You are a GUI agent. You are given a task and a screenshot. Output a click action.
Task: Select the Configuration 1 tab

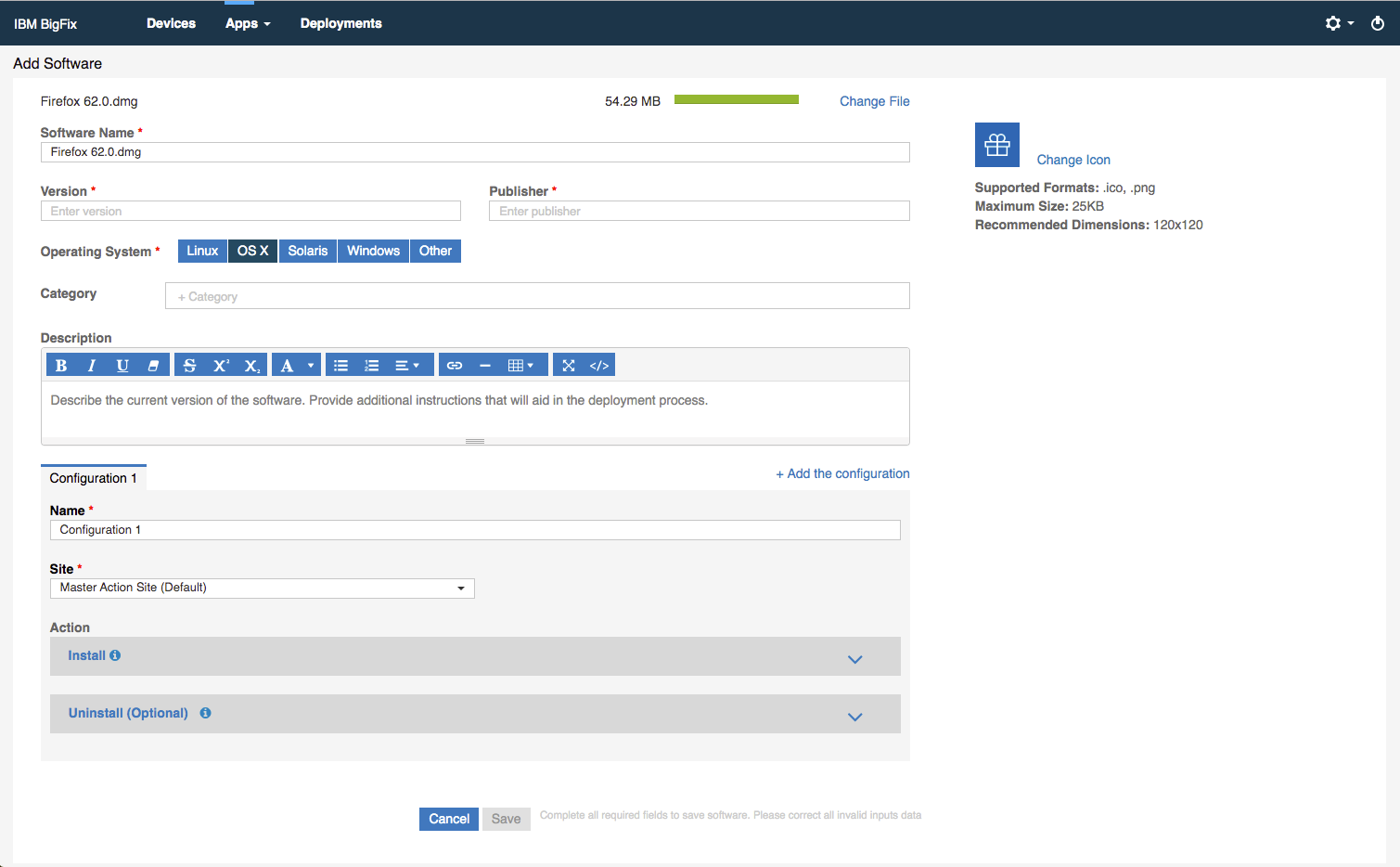94,478
